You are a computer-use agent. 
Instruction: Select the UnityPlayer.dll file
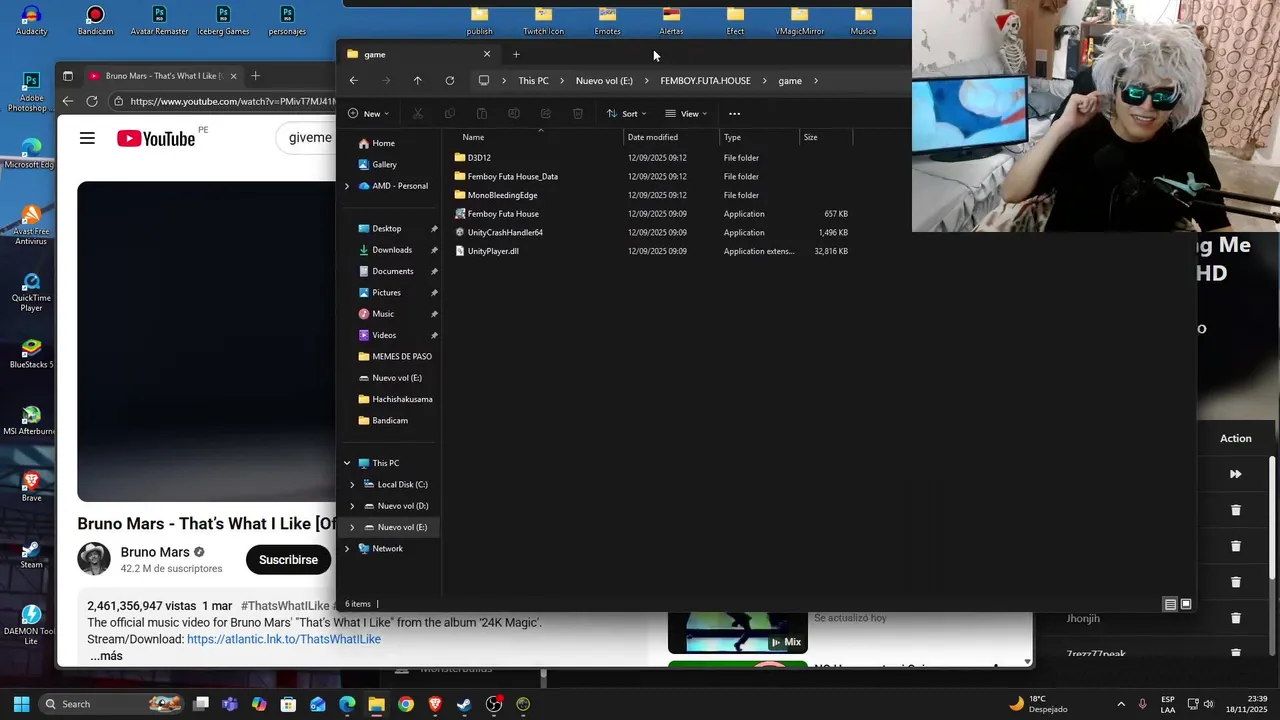click(x=493, y=251)
